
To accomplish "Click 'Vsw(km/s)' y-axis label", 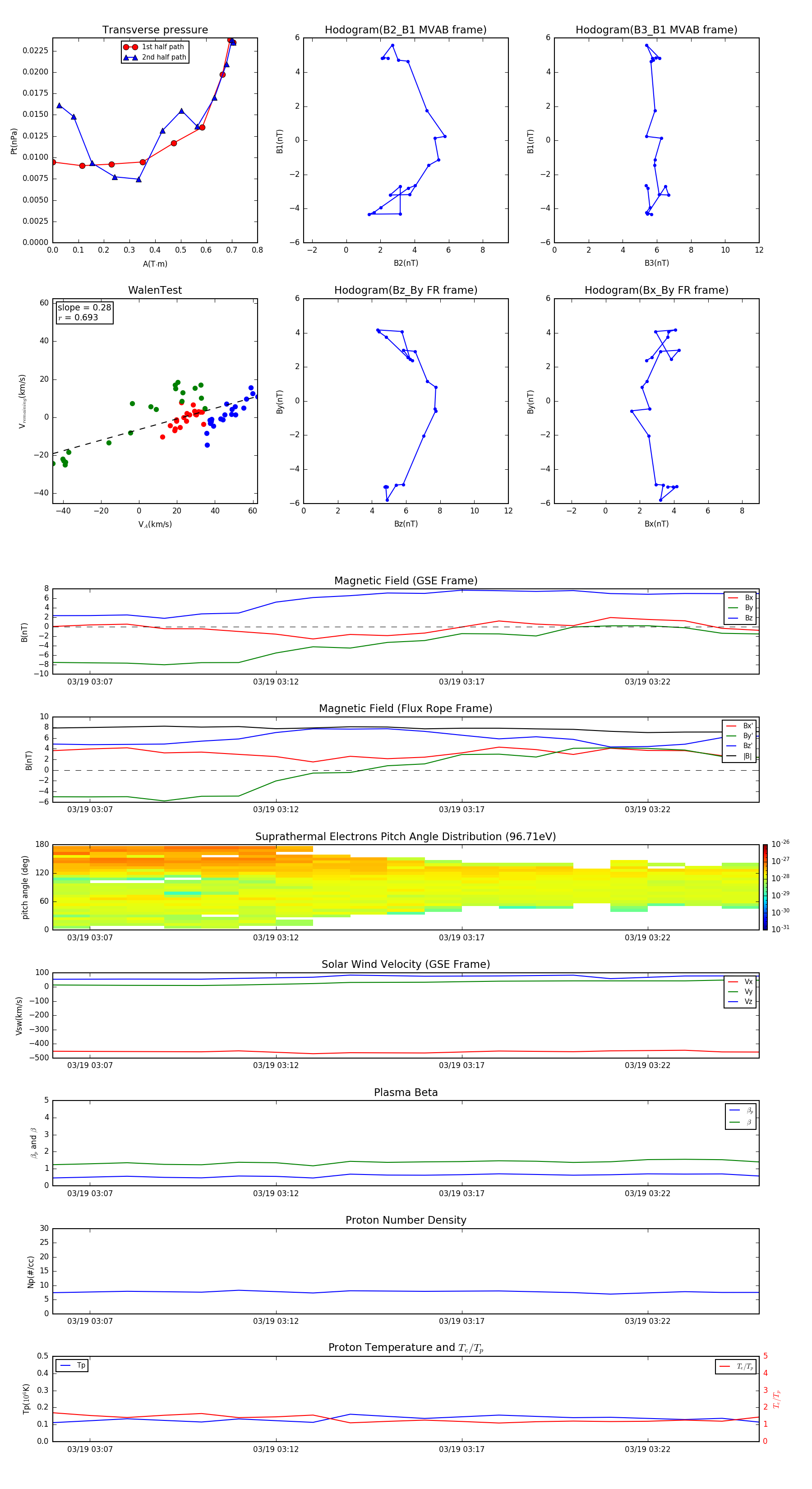I will [x=19, y=1015].
